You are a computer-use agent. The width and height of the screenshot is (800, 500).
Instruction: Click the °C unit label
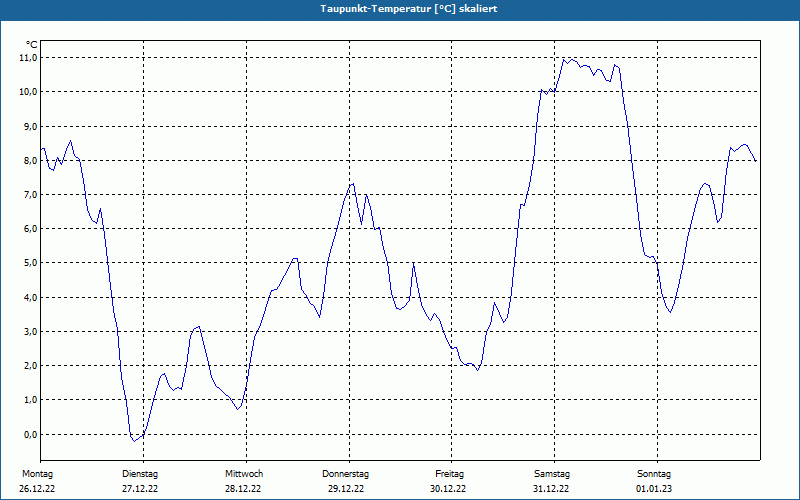point(32,45)
